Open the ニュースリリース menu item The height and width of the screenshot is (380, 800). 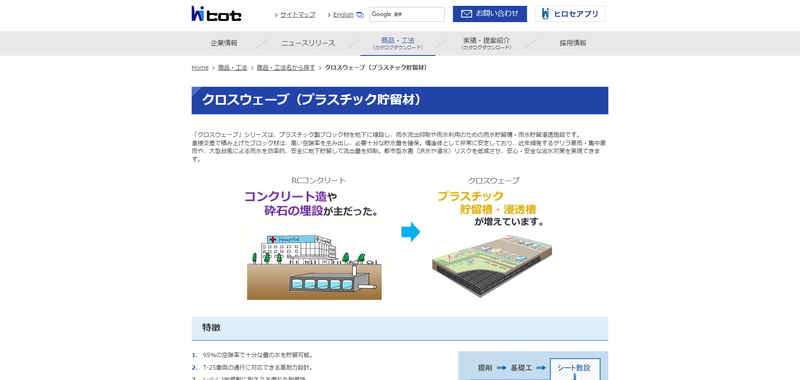[309, 43]
